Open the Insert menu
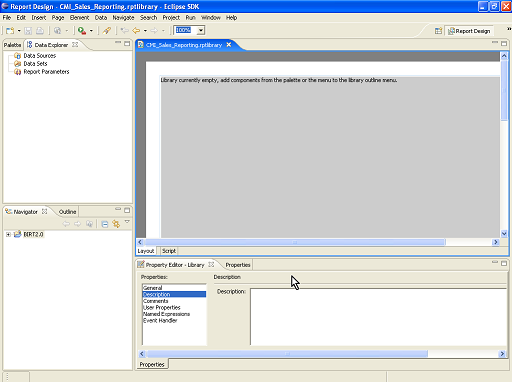The image size is (512, 382). [x=39, y=18]
